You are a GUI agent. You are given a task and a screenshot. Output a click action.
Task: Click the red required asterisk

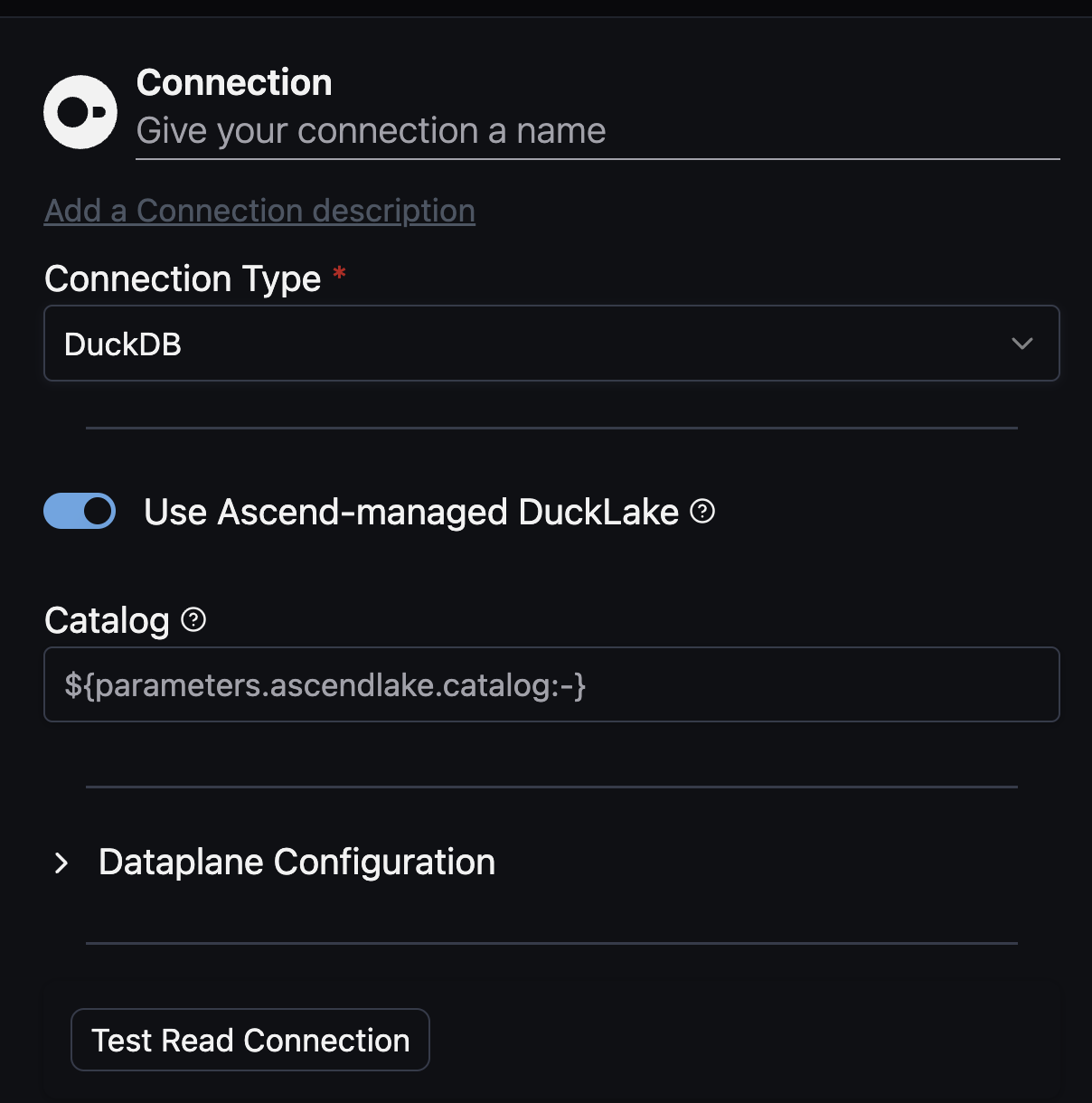tap(340, 272)
